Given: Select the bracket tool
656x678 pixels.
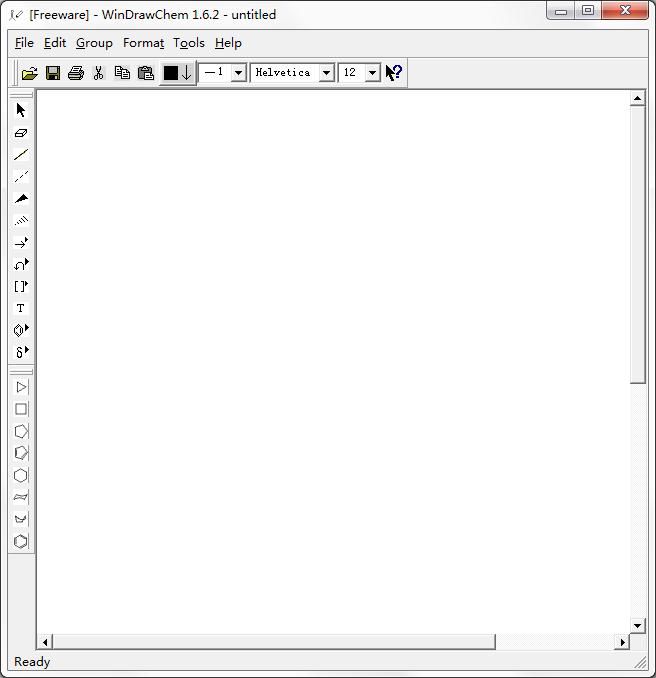Looking at the screenshot, I should pyautogui.click(x=21, y=286).
